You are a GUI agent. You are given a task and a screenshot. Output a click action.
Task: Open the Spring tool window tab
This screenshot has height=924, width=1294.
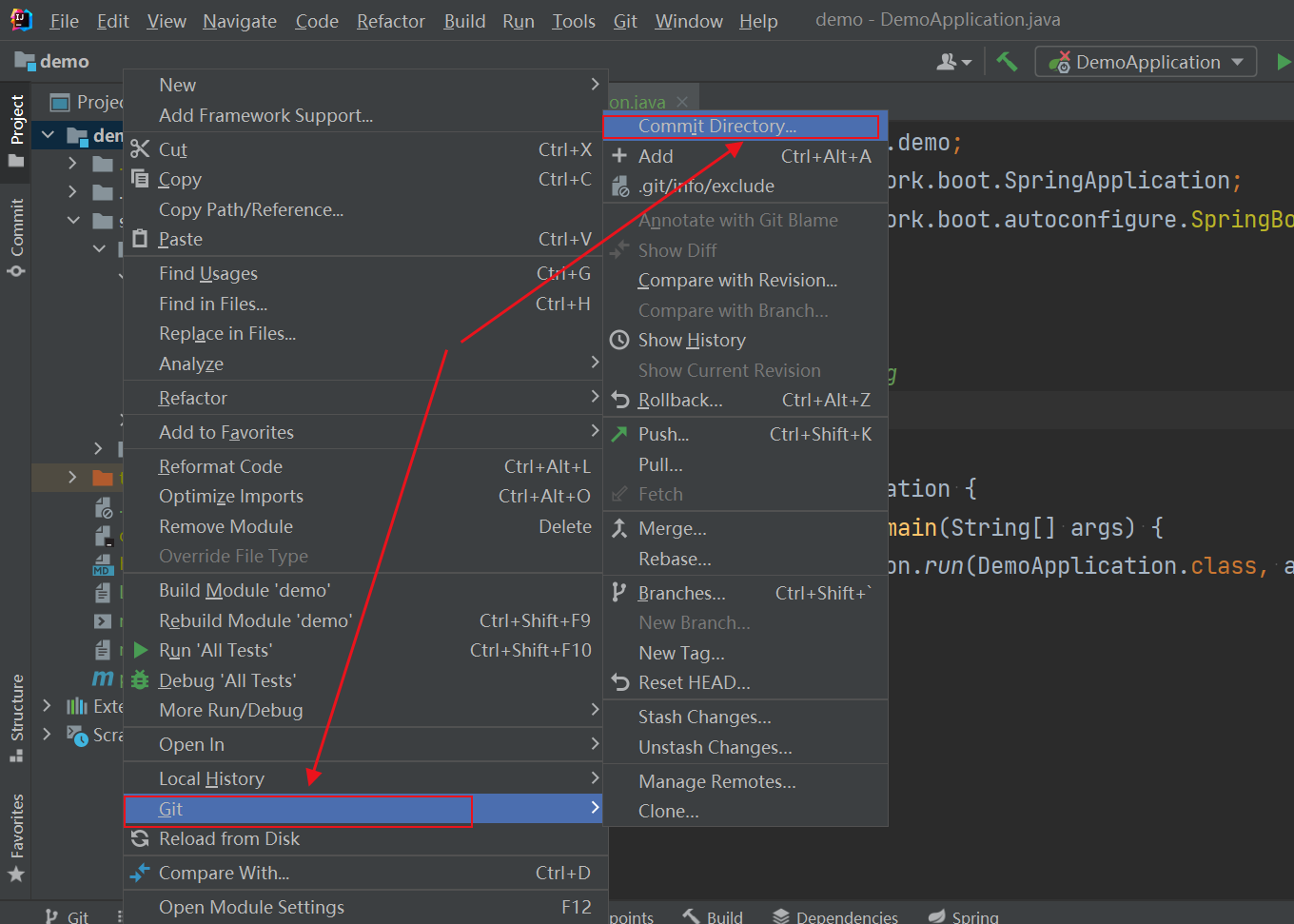[964, 916]
